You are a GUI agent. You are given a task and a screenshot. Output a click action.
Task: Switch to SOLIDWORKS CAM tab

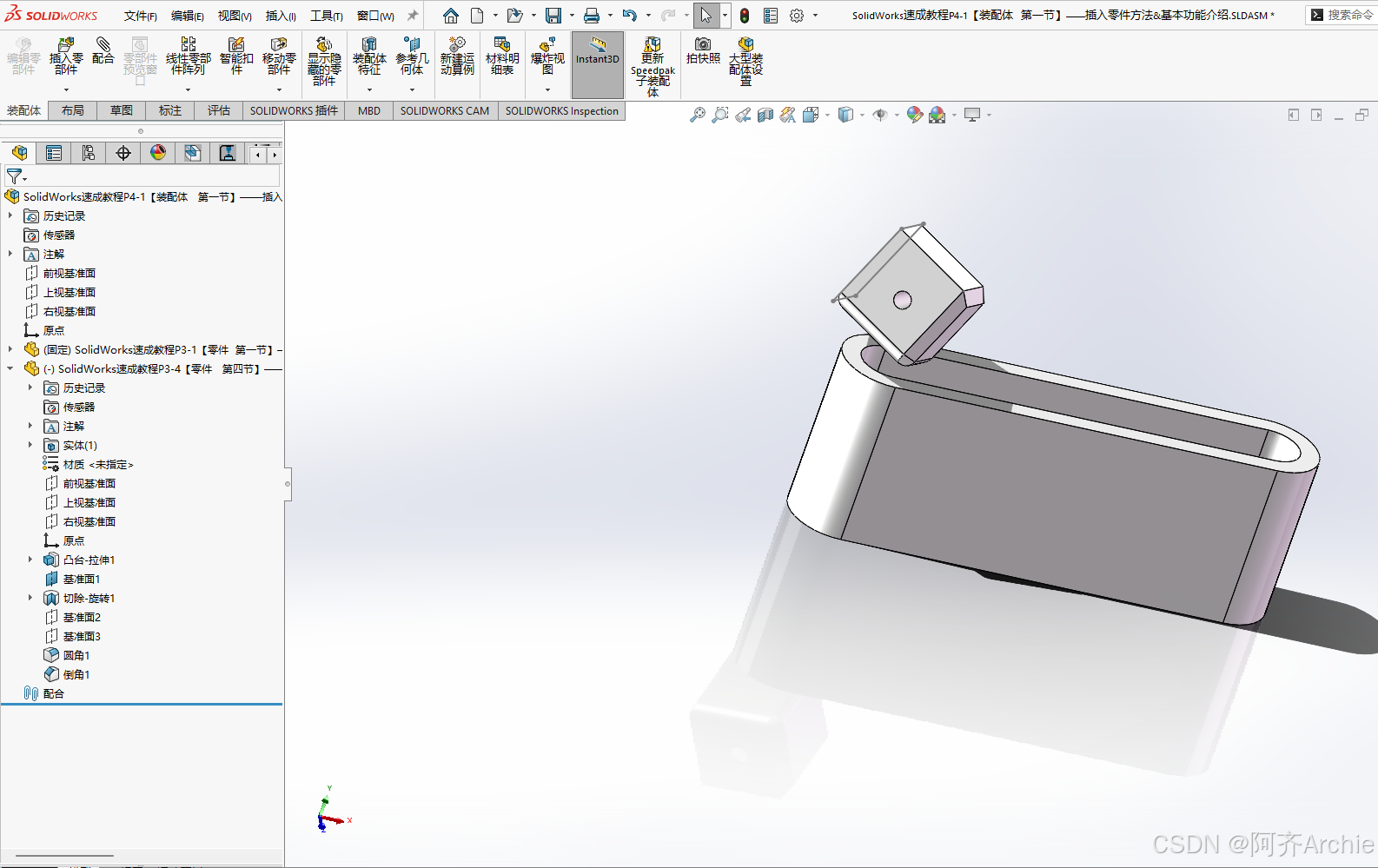(x=445, y=110)
